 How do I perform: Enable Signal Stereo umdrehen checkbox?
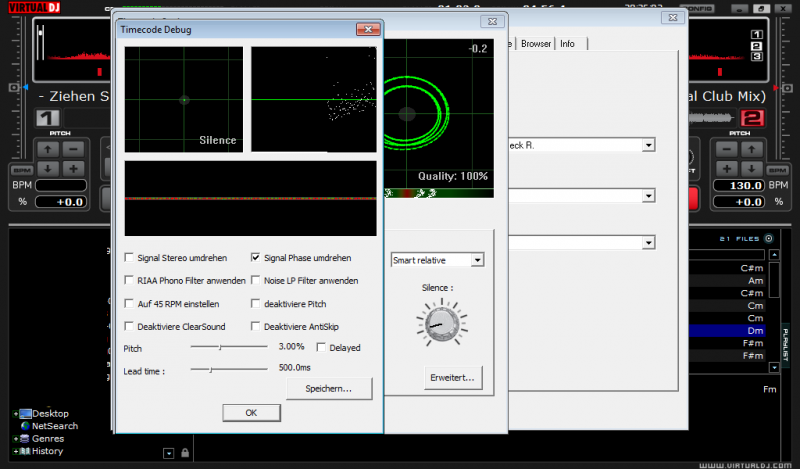pyautogui.click(x=129, y=258)
